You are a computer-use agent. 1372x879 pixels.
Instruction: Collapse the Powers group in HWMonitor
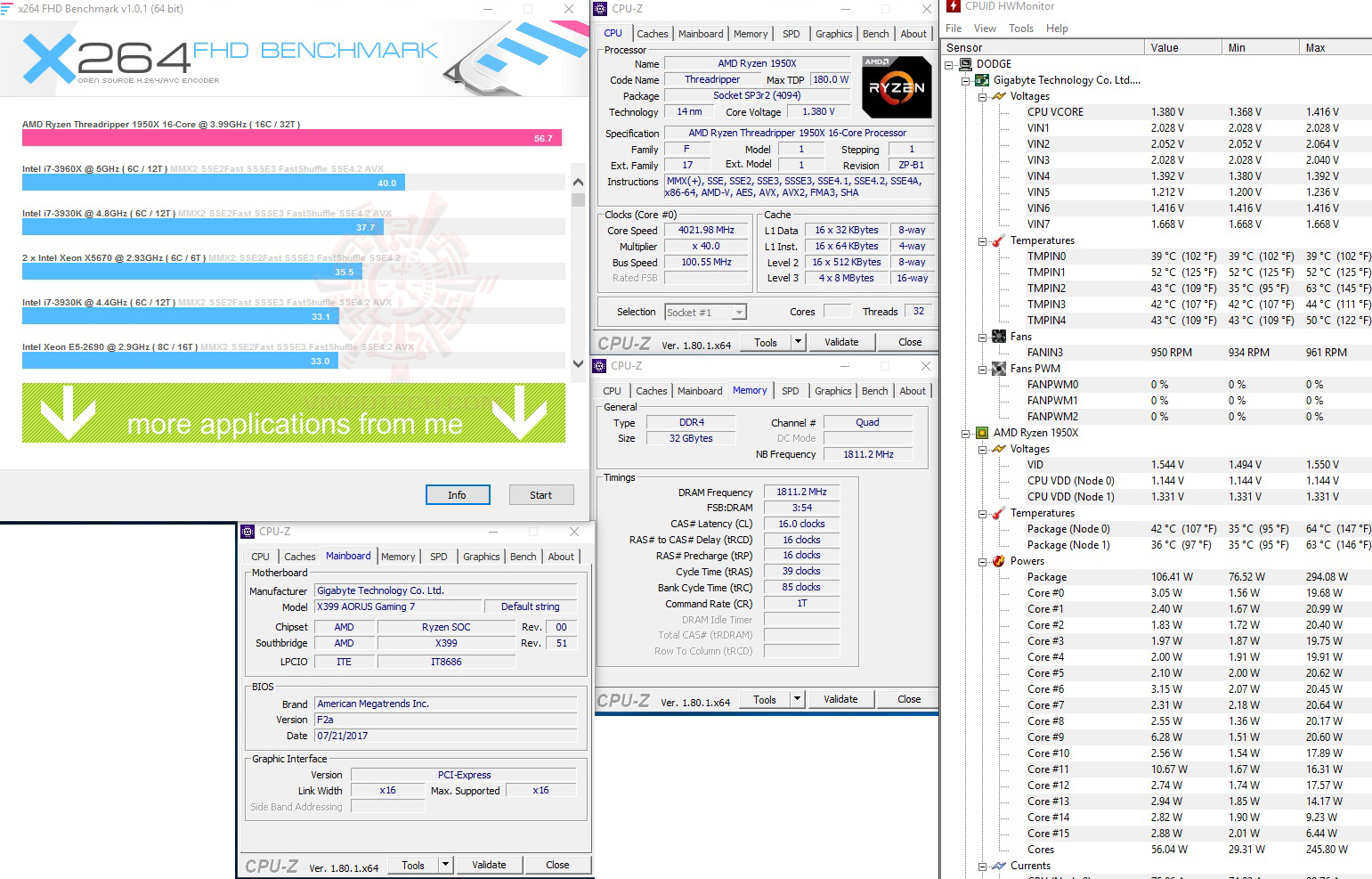pos(982,562)
